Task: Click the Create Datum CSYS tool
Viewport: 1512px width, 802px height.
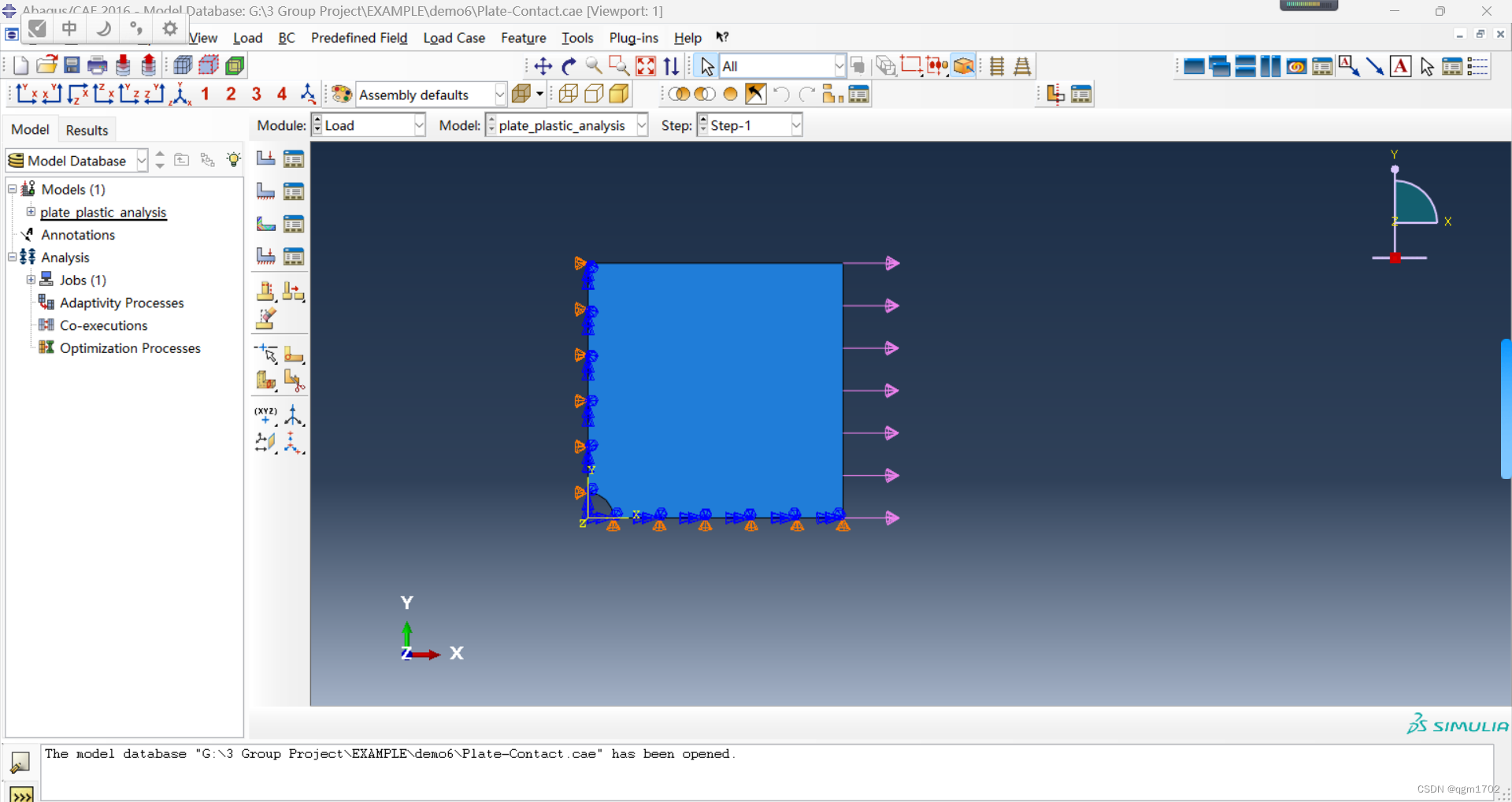Action: coord(294,415)
